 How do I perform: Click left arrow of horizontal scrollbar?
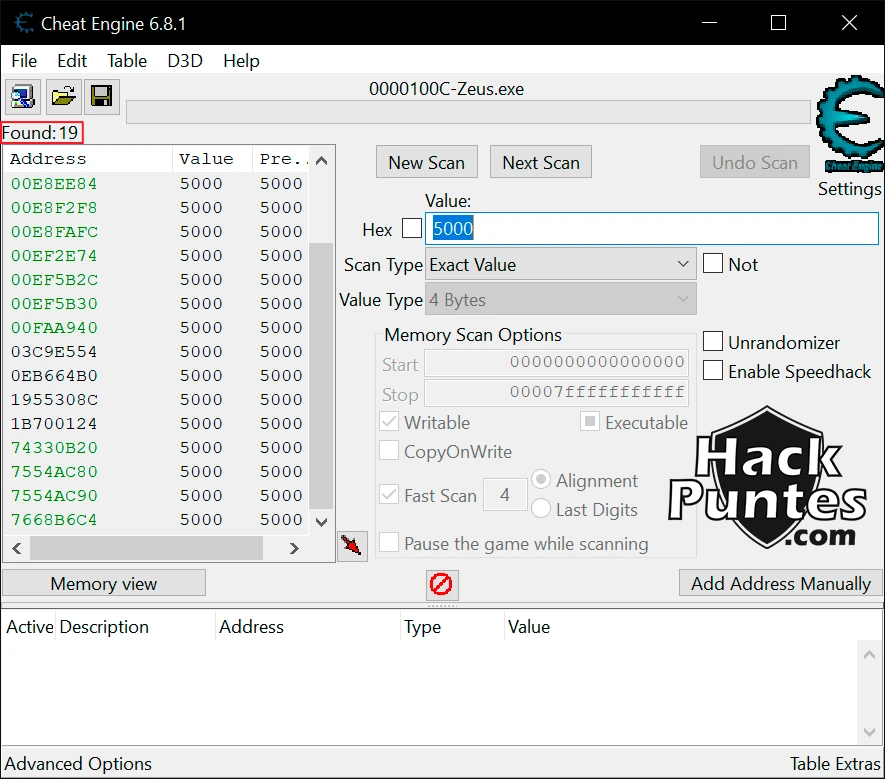point(17,548)
